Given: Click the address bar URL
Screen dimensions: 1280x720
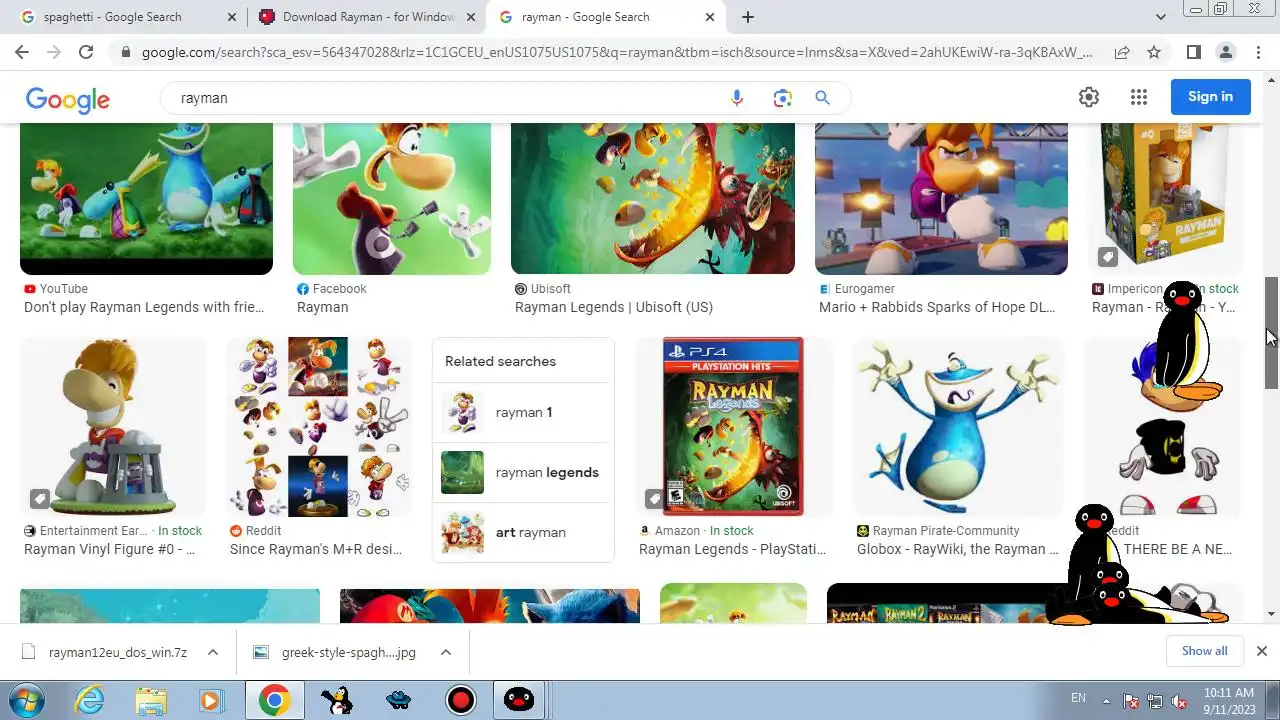Looking at the screenshot, I should 616,52.
